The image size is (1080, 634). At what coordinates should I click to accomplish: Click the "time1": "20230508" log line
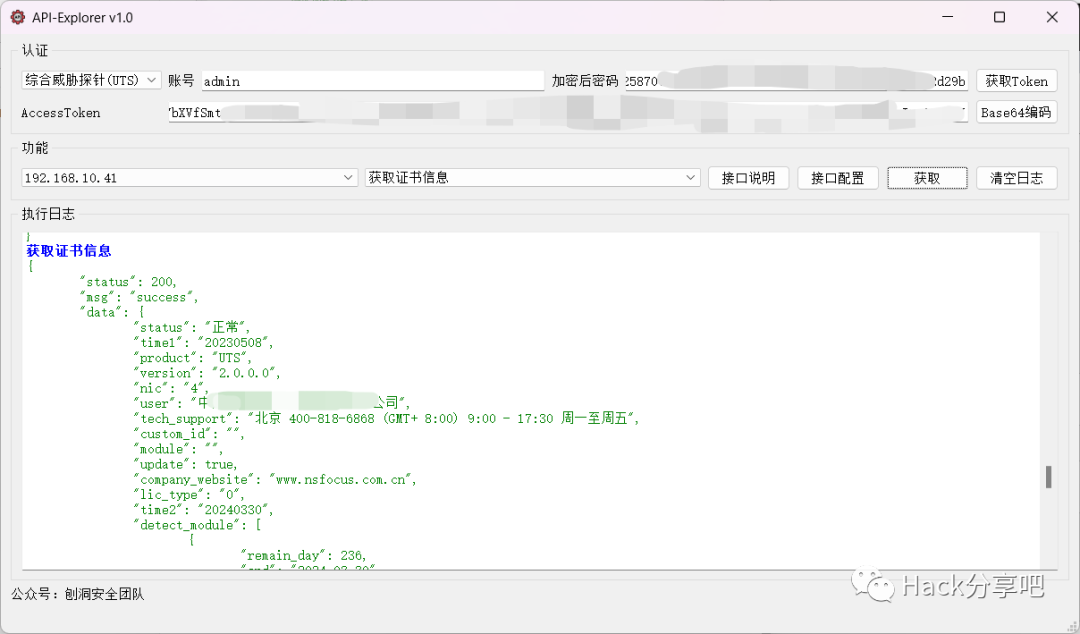click(203, 342)
